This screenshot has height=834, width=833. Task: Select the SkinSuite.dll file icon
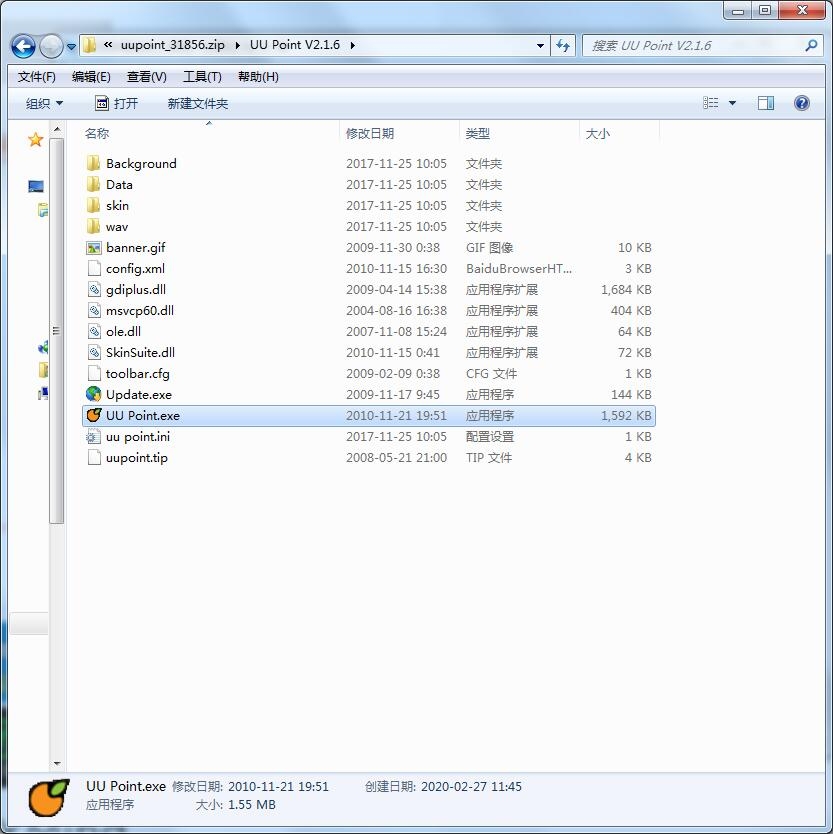click(x=94, y=353)
